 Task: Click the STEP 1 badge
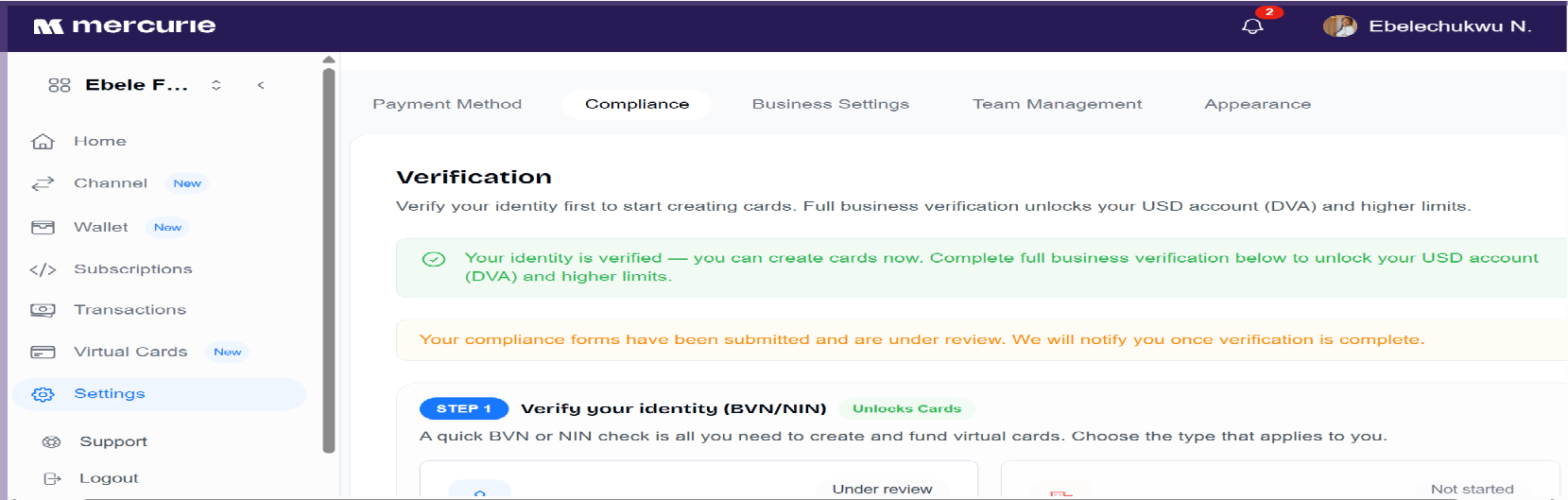(464, 408)
